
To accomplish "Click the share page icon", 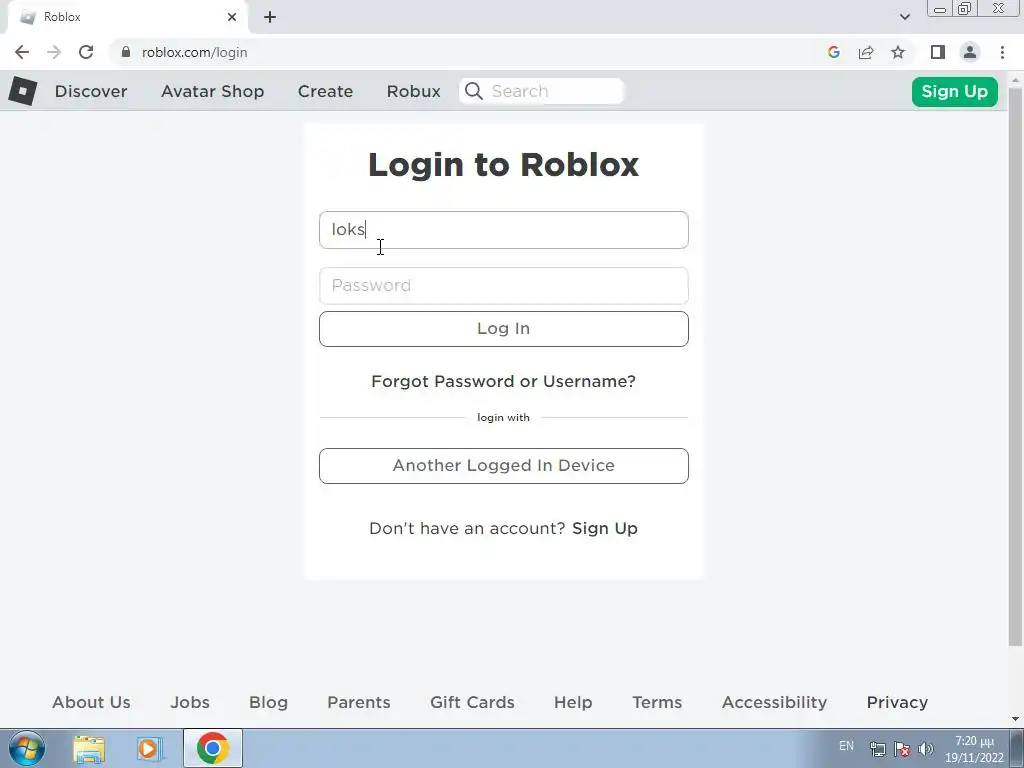I will point(866,52).
